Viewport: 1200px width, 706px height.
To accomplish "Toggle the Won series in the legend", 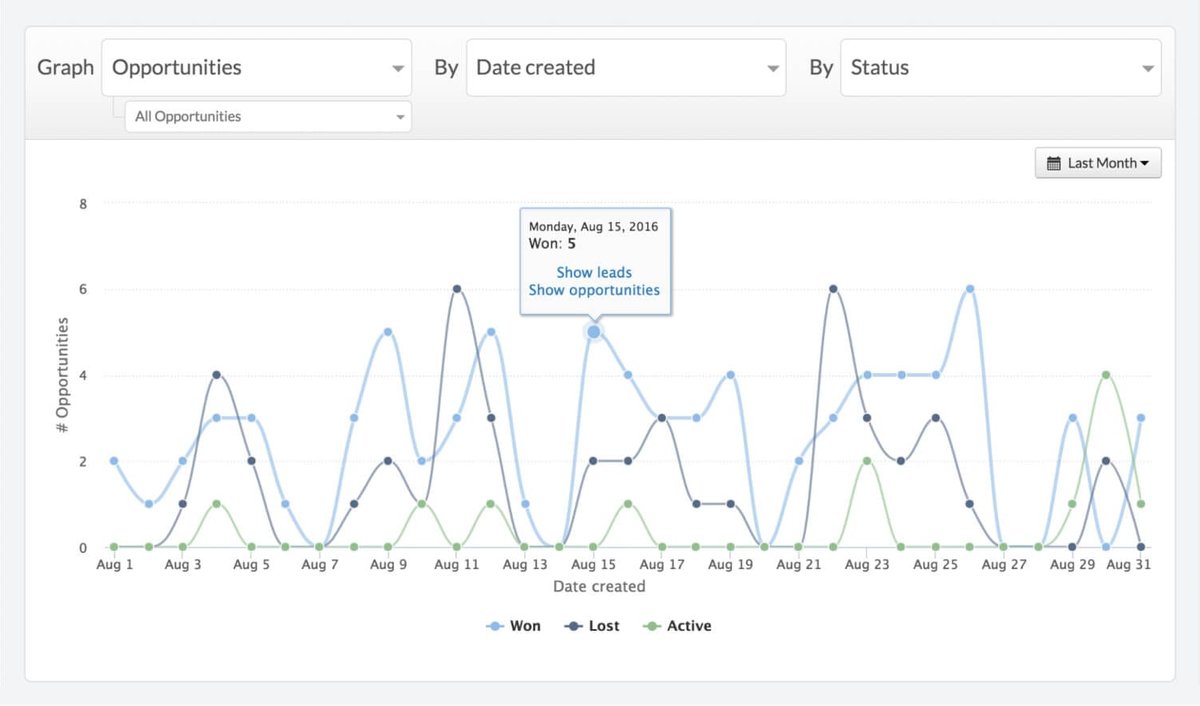I will [x=513, y=626].
